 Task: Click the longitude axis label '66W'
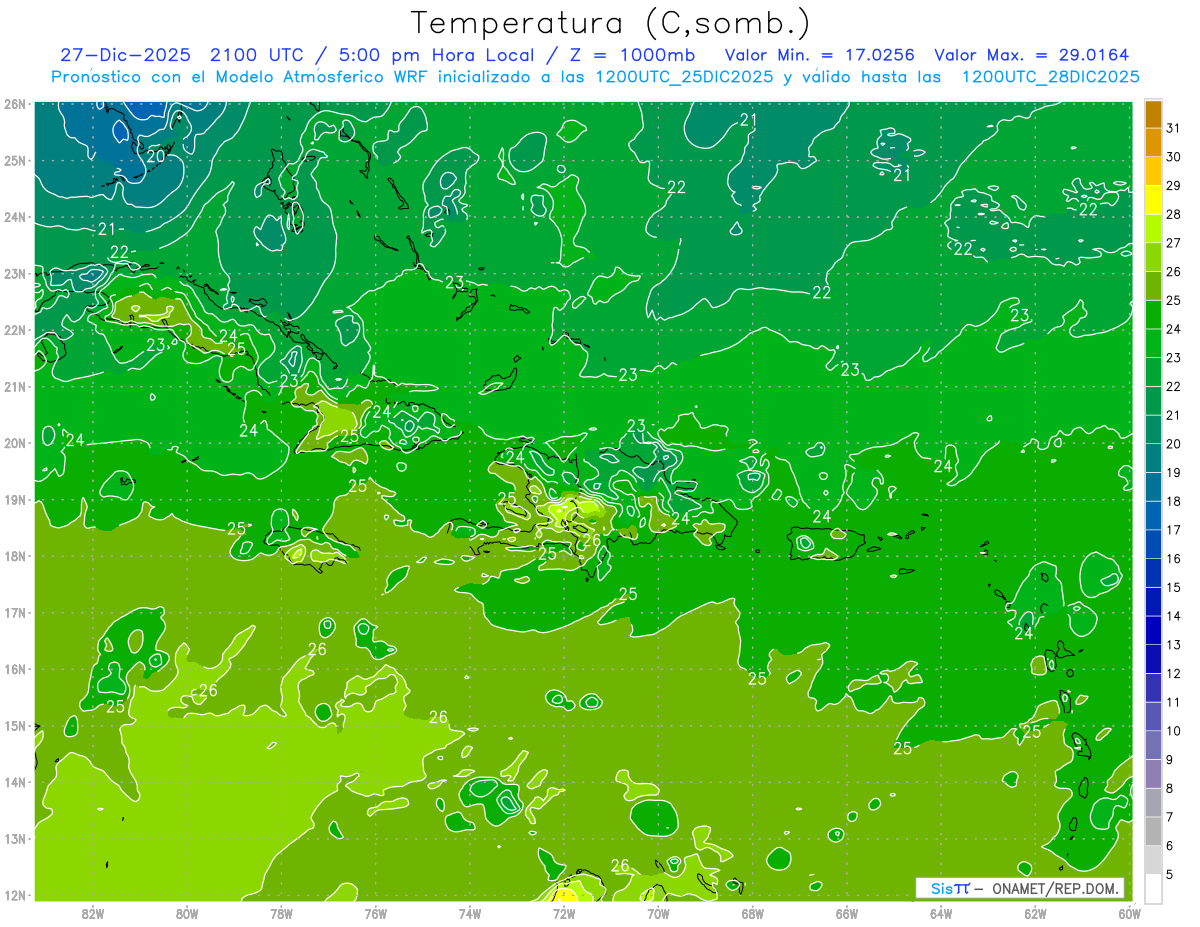coord(847,913)
